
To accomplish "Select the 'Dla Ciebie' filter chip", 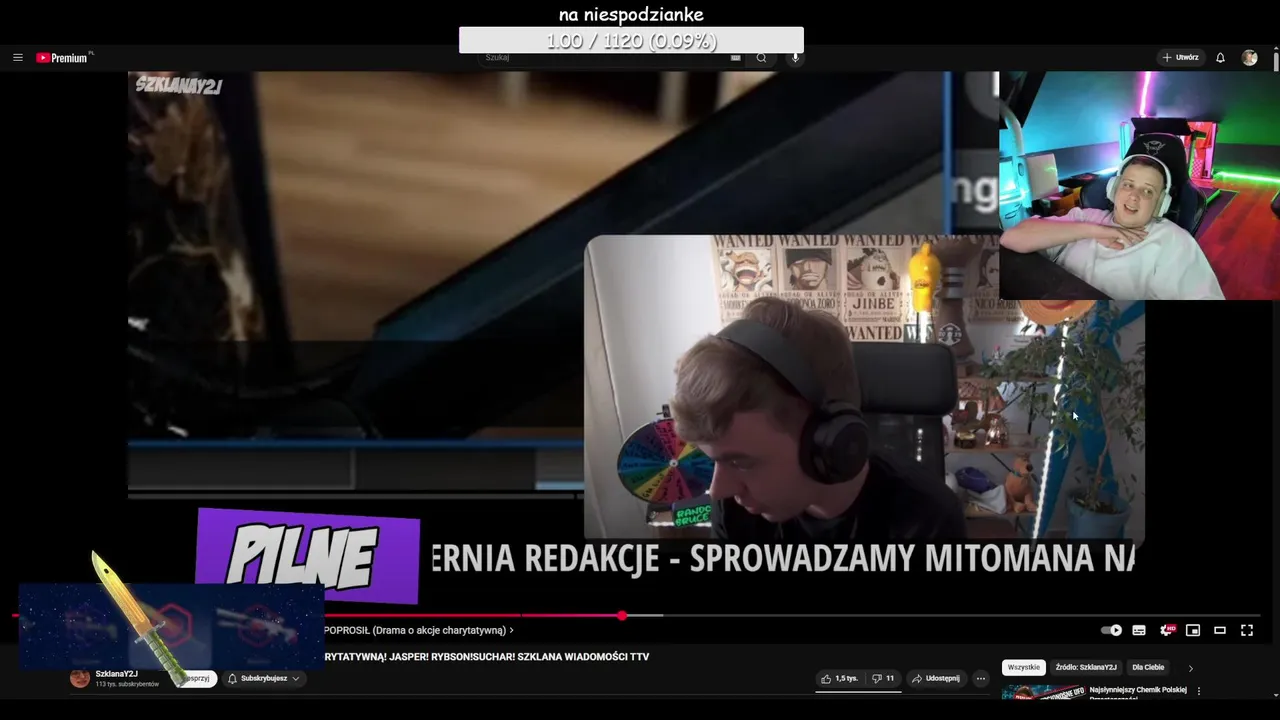I will coord(1148,667).
